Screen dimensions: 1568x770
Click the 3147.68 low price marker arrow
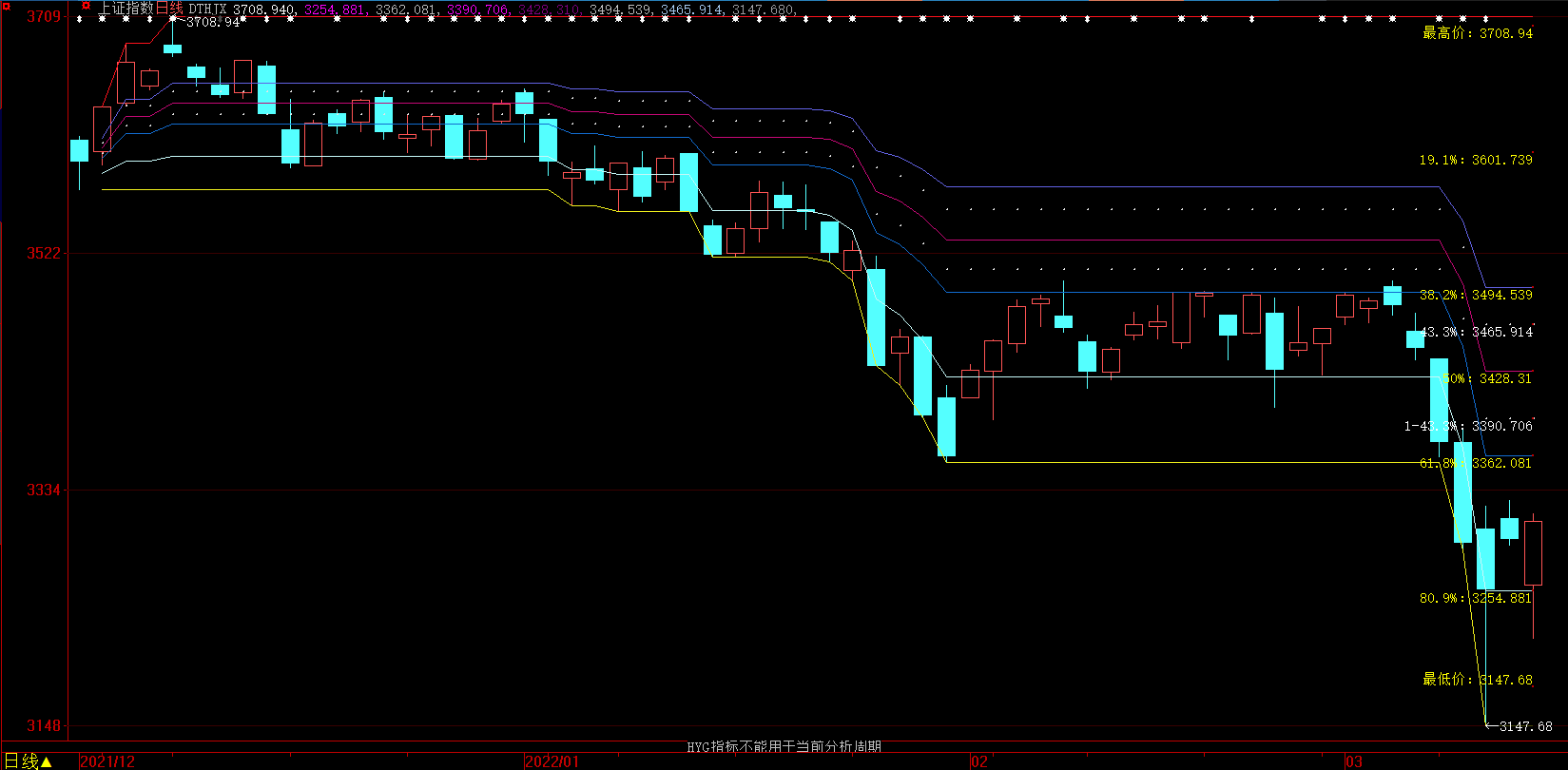coord(1519,726)
